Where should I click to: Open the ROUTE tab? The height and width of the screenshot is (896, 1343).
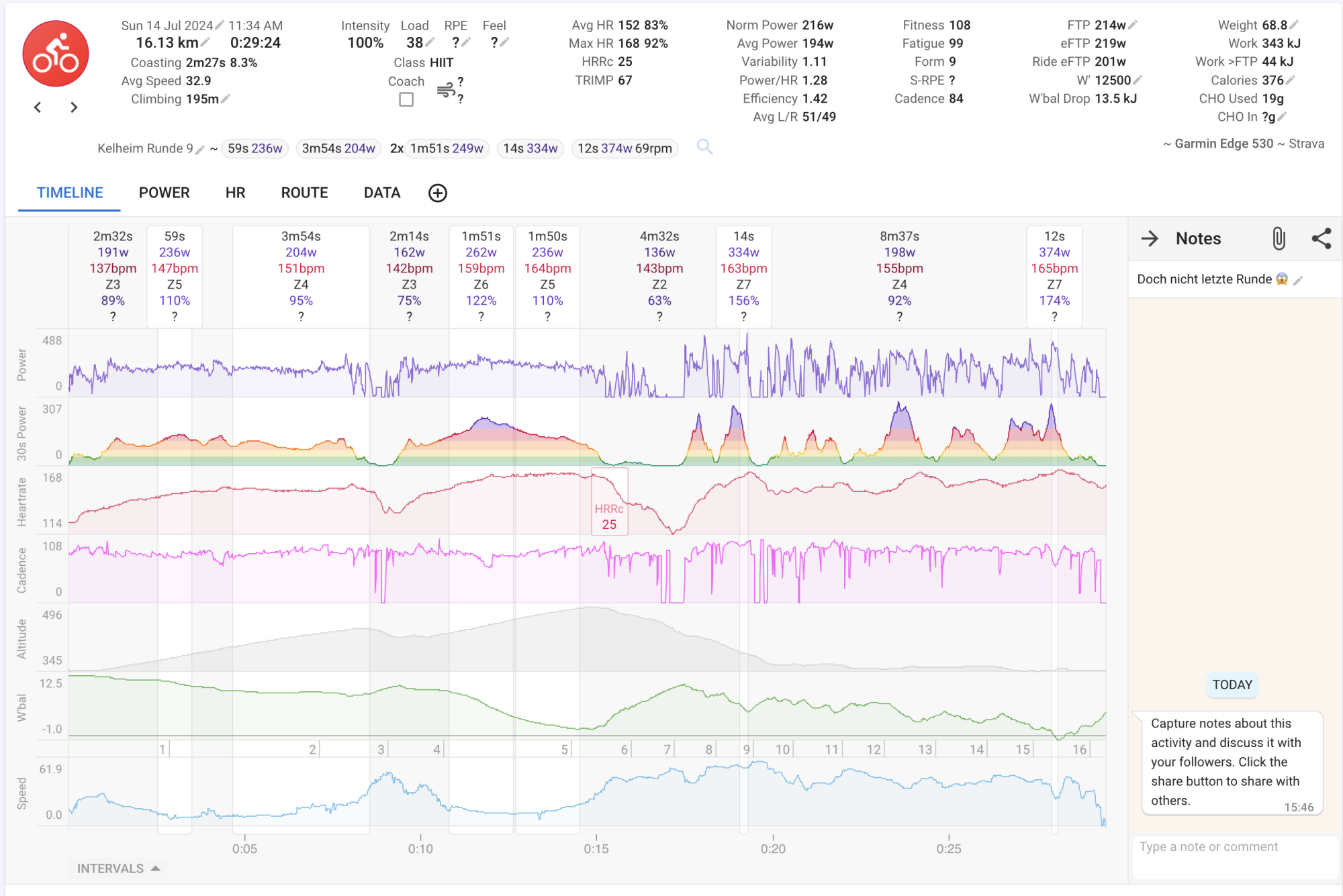point(304,193)
